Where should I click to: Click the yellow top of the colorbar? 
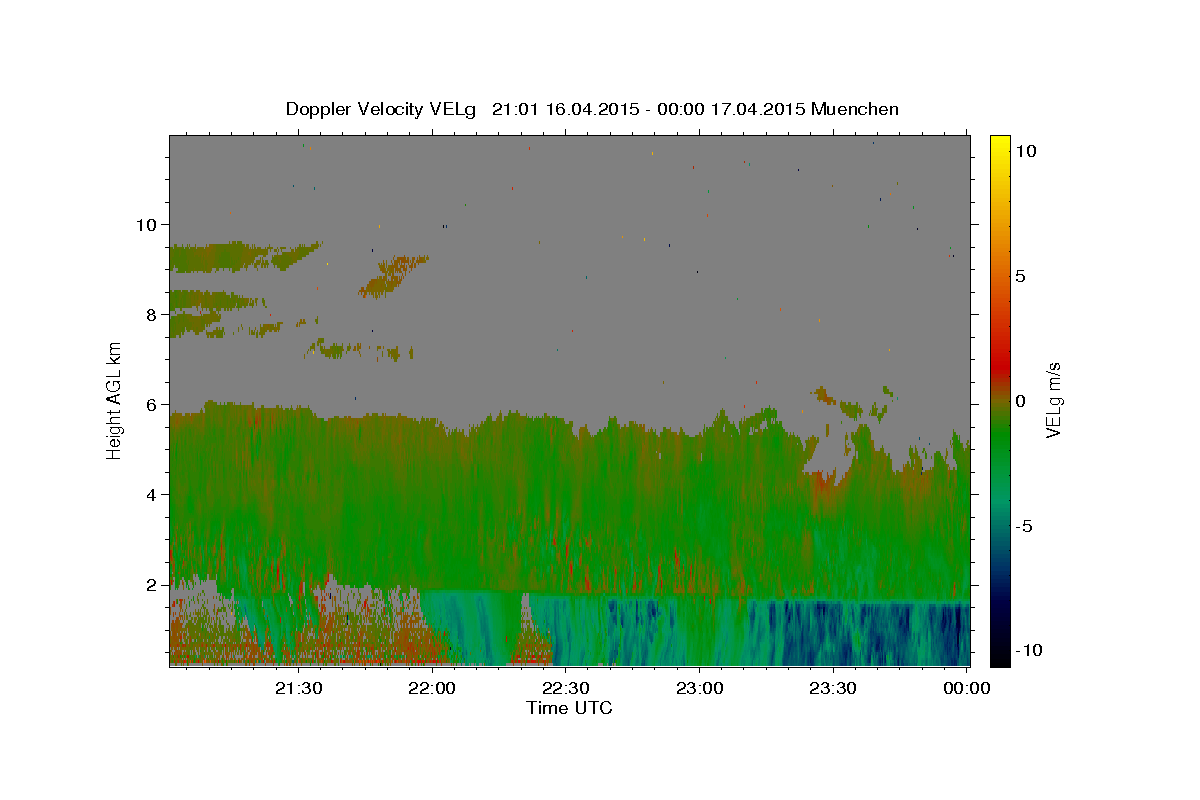[999, 145]
